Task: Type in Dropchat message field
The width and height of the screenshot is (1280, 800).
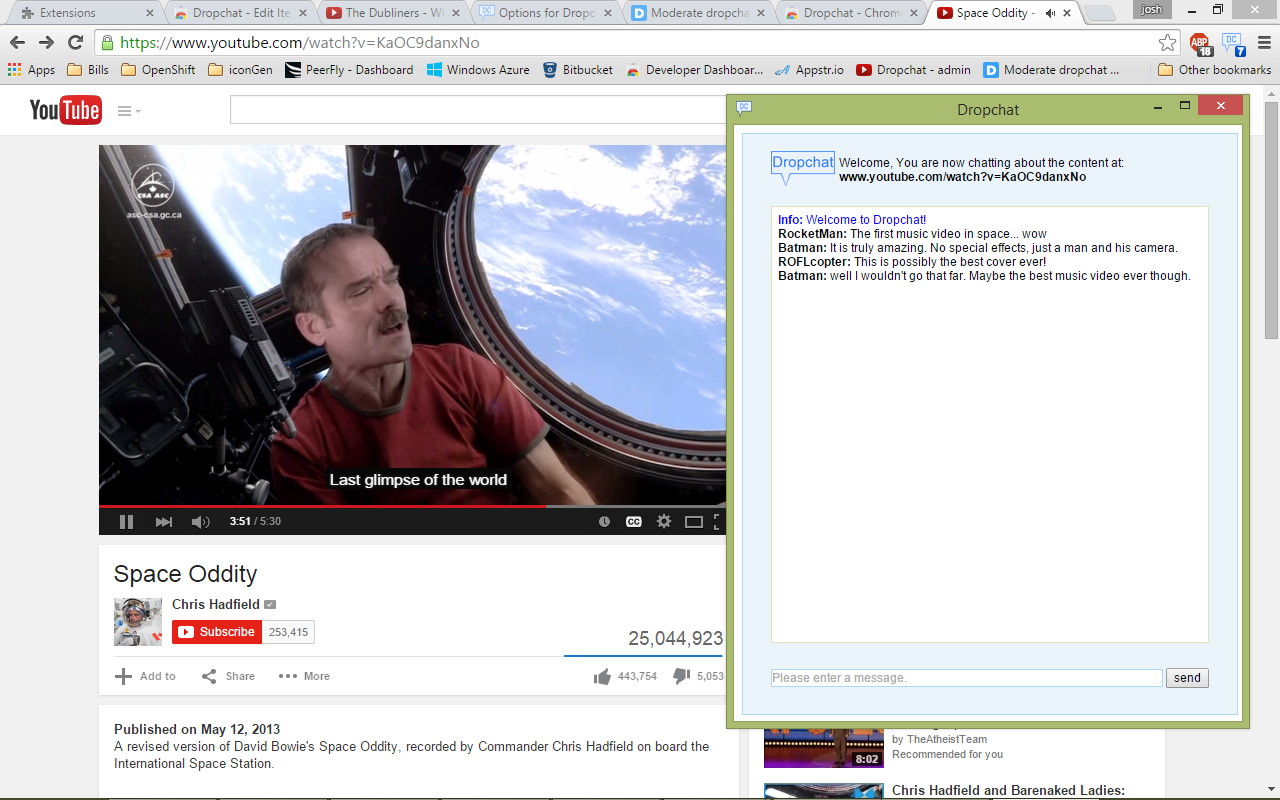Action: [x=967, y=678]
